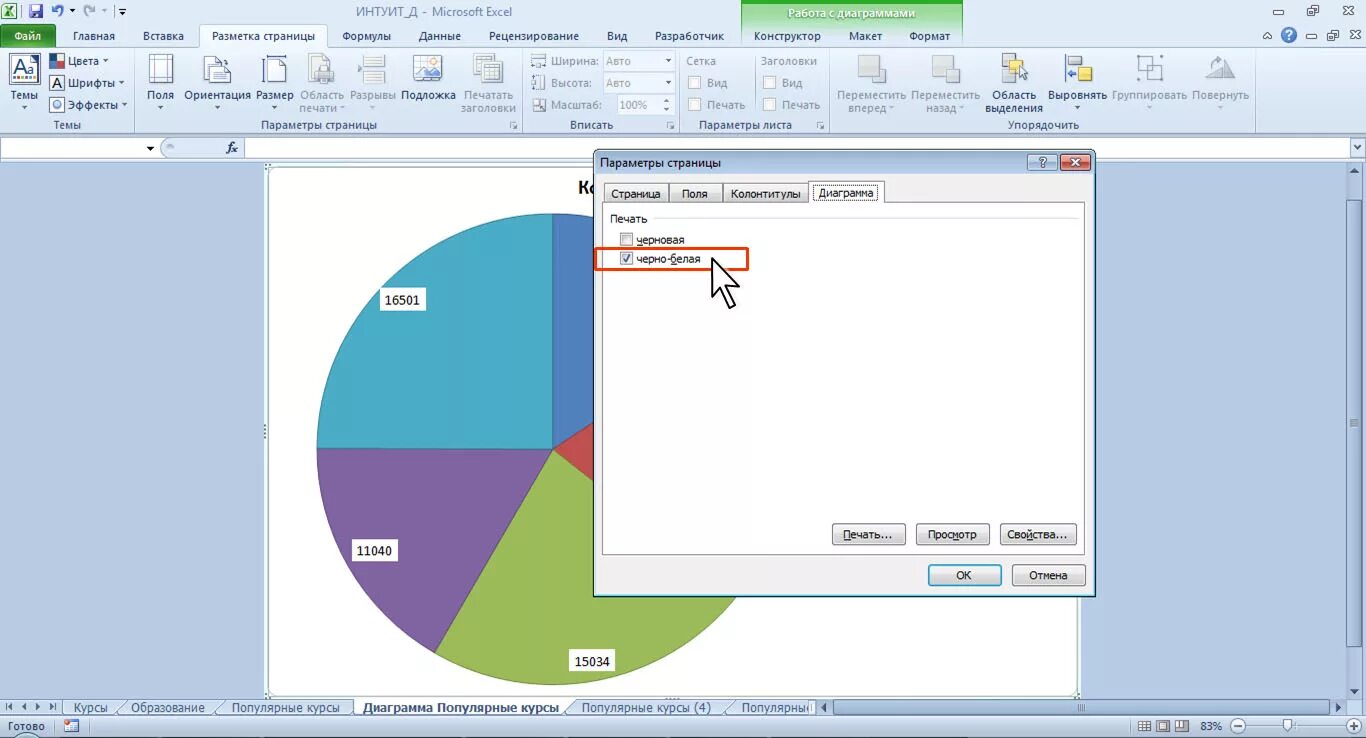Switch to the Формат chart tab
This screenshot has height=738, width=1366.
click(x=929, y=36)
